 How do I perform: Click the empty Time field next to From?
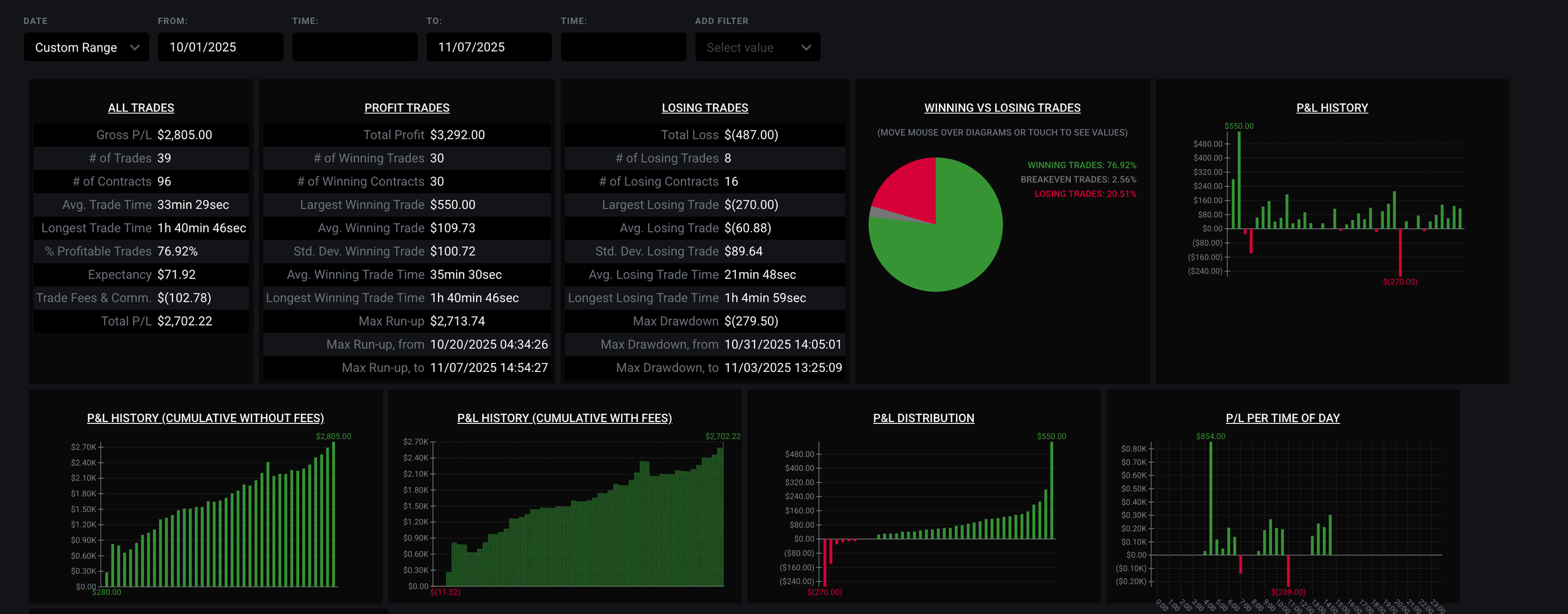click(x=354, y=46)
